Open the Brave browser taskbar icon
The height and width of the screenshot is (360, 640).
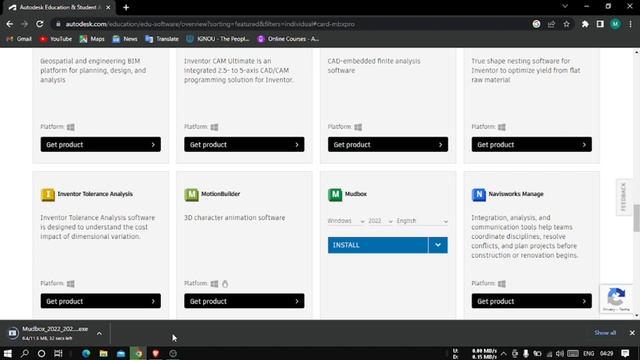coord(156,353)
